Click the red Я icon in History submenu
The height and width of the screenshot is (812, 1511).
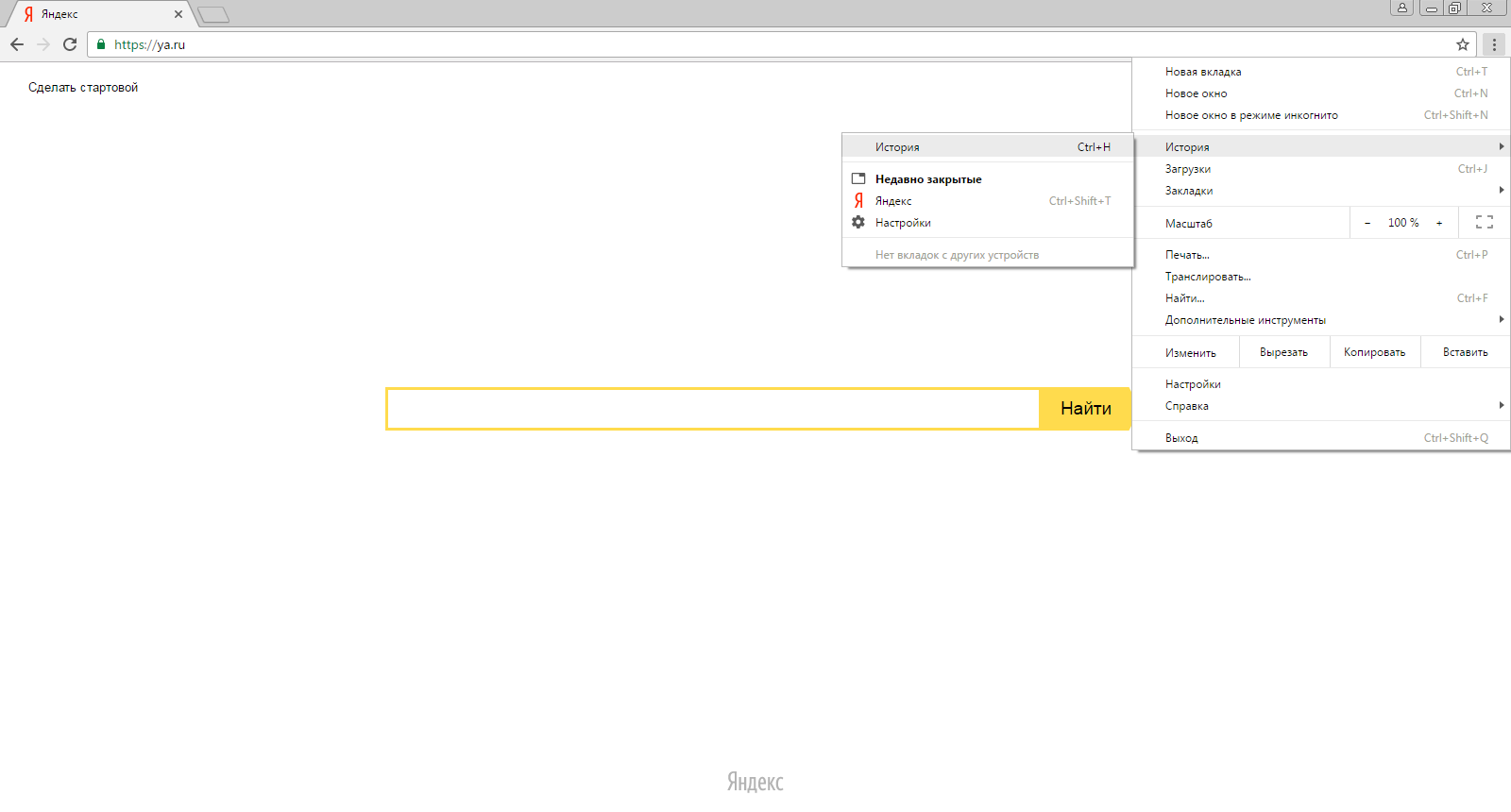[858, 201]
